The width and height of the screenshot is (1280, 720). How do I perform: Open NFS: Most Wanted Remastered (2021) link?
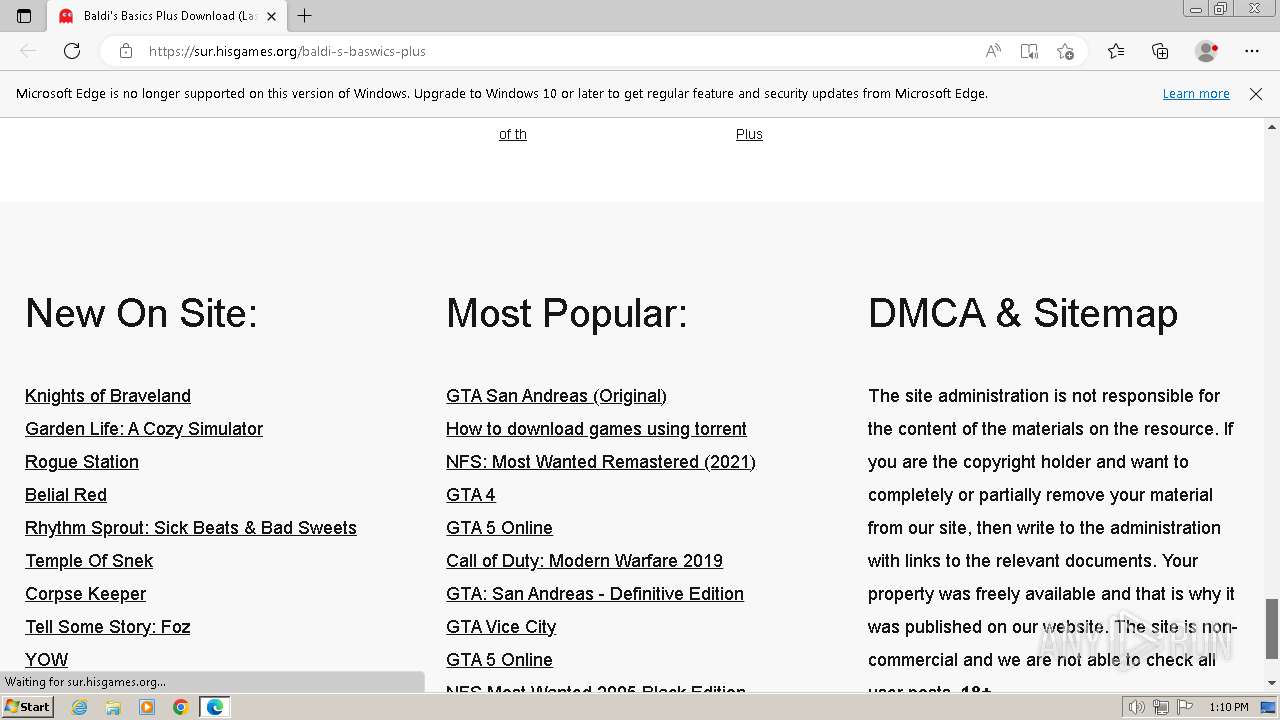601,462
